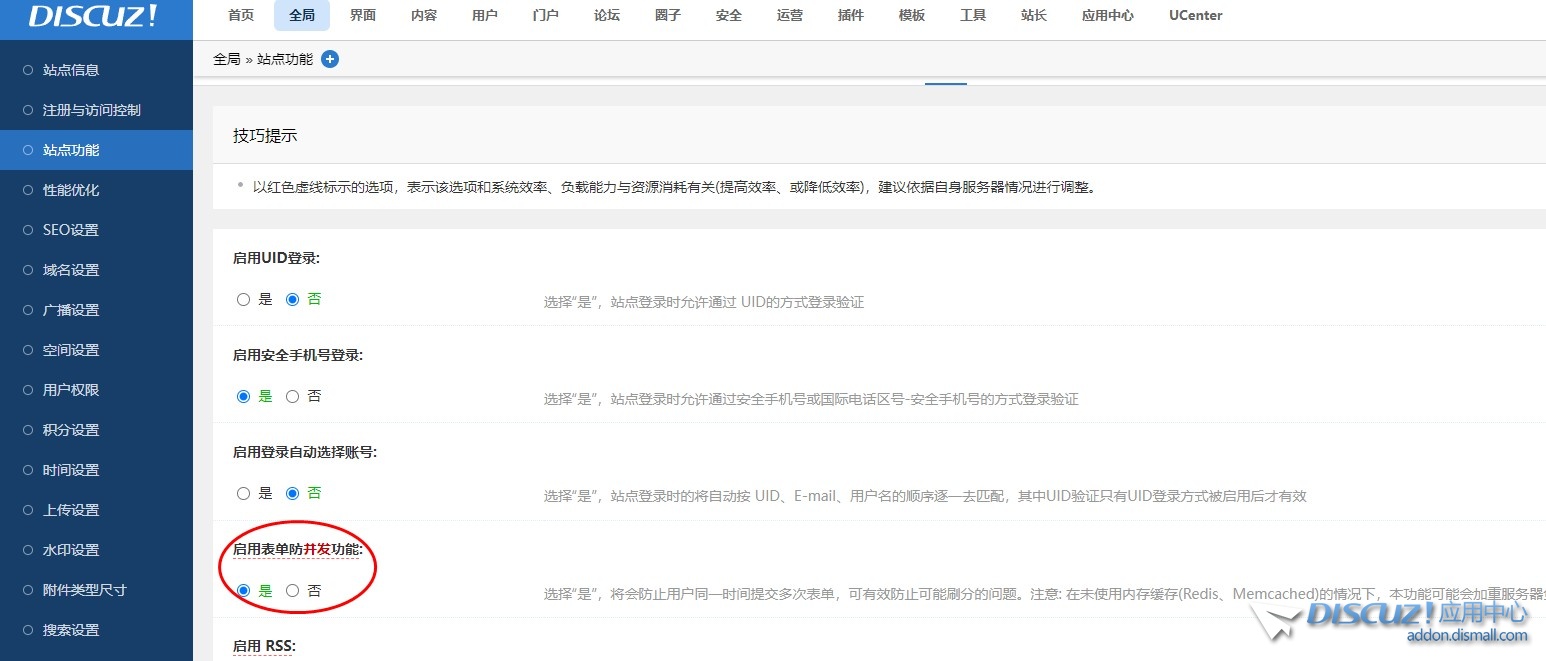This screenshot has width=1546, height=661.
Task: Click the blue plus icon in the breadcrumb bar
Action: click(x=330, y=59)
